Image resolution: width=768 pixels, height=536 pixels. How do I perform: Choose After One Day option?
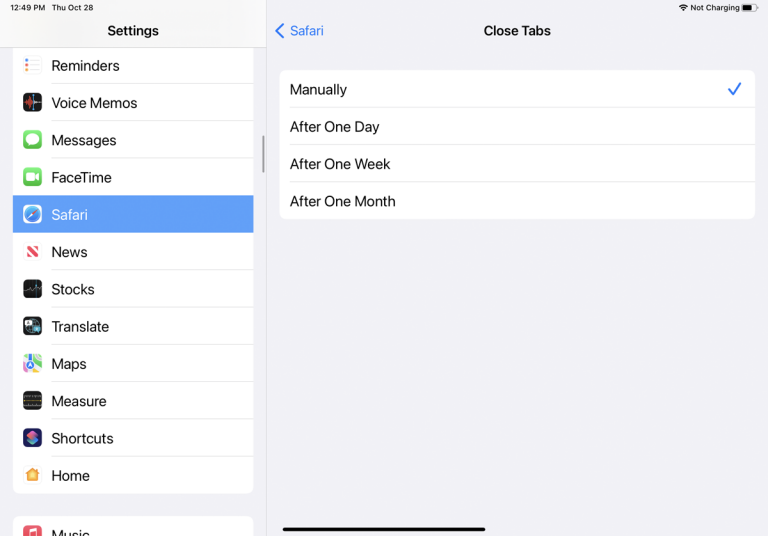[516, 127]
